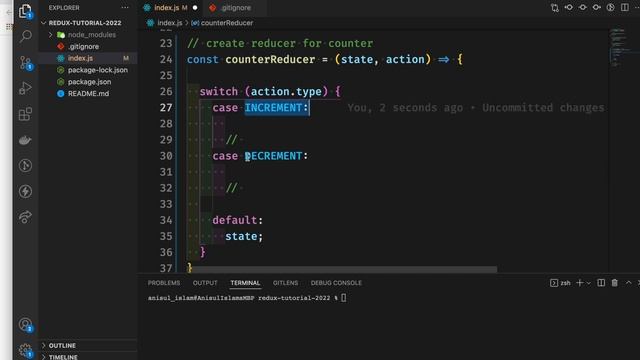Go to previous change icon in editor toolbar
The height and width of the screenshot is (360, 640).
pos(569,7)
